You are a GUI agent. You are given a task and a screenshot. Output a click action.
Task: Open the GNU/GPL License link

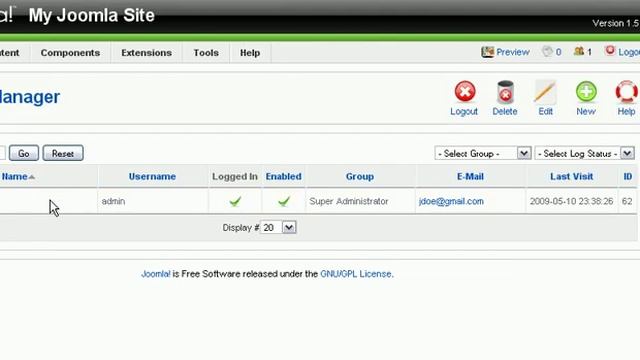(x=356, y=274)
